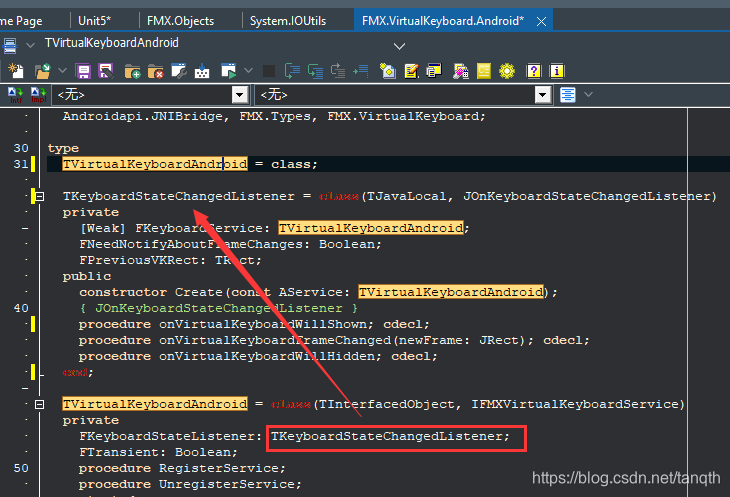Click the Save All icon

(x=106, y=71)
